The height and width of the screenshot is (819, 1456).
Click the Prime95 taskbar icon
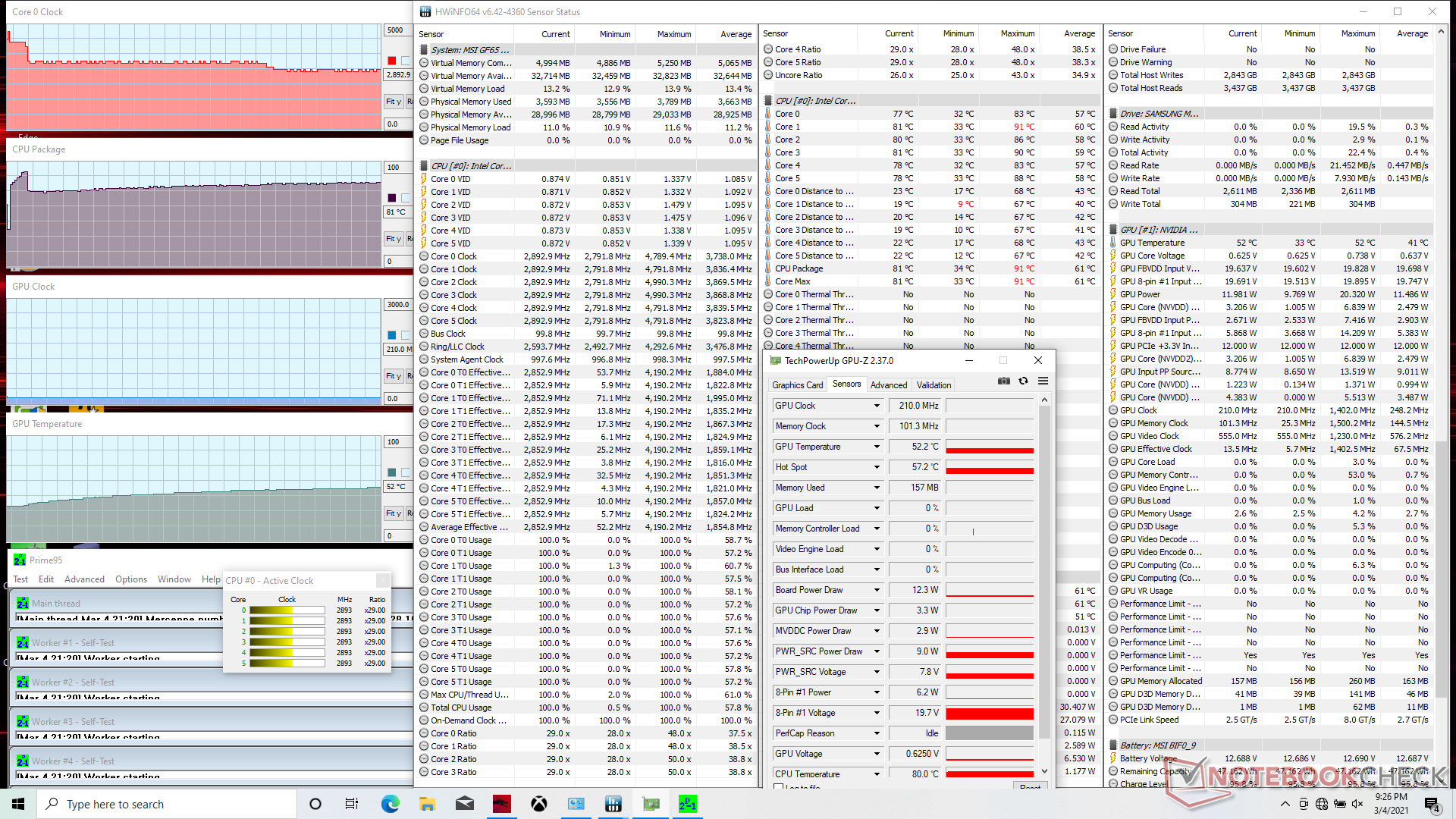(687, 804)
